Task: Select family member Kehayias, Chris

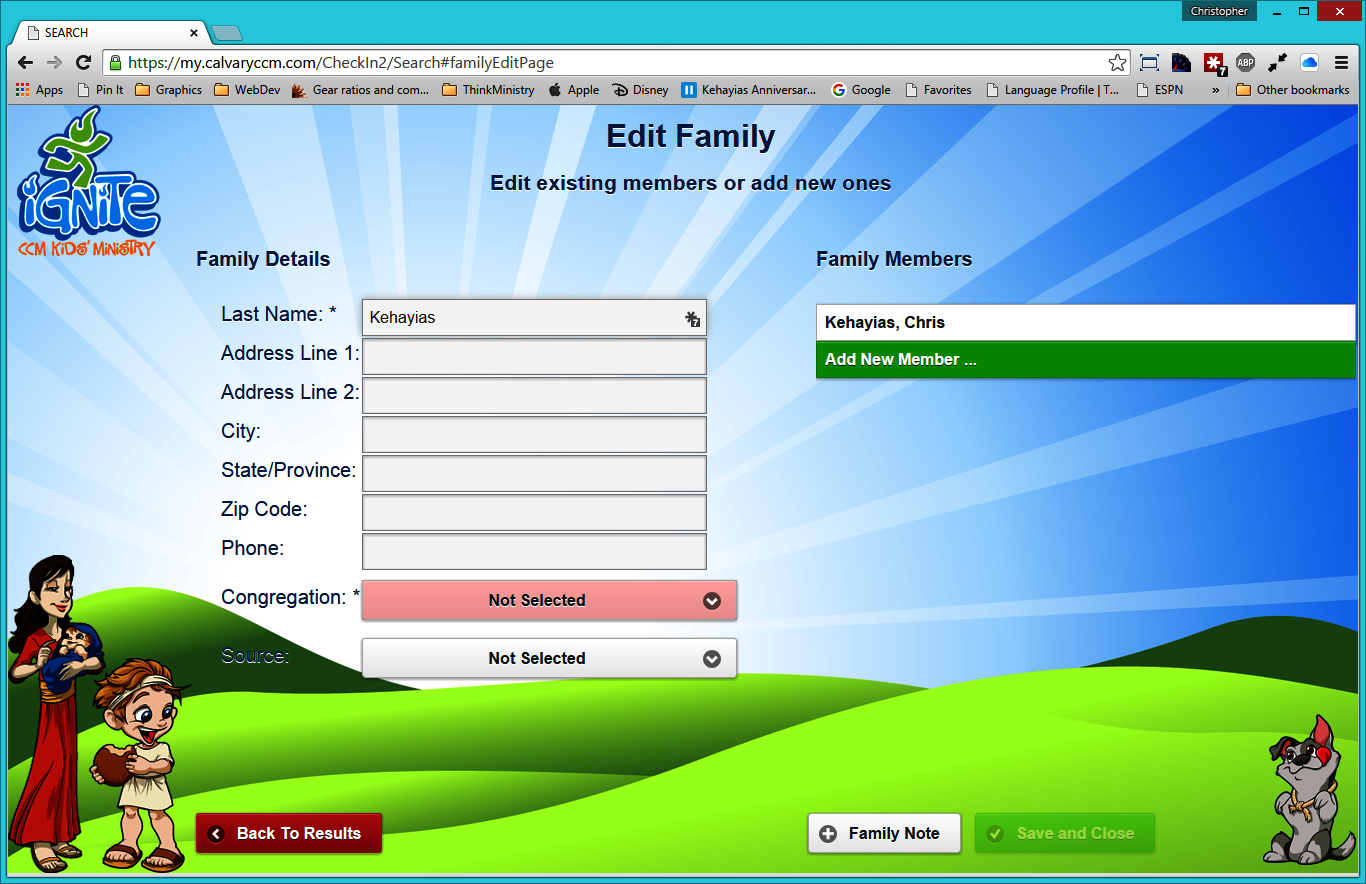Action: point(1085,322)
